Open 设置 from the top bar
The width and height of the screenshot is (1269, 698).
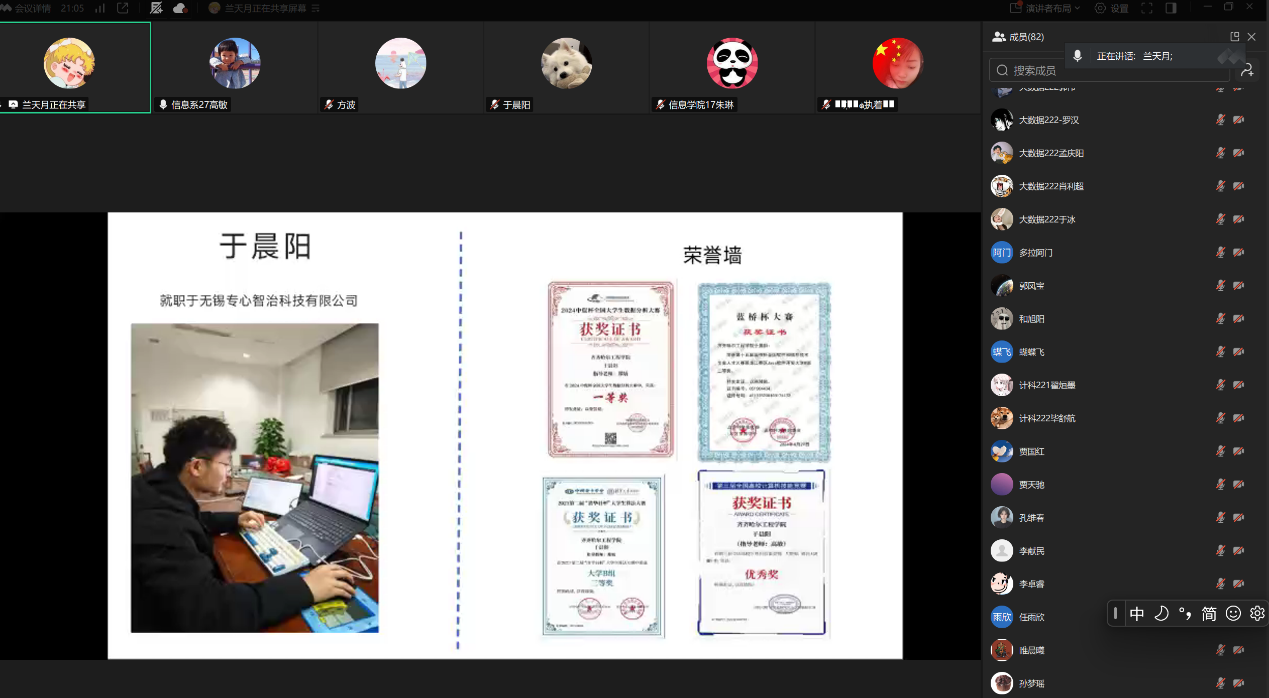(1111, 8)
